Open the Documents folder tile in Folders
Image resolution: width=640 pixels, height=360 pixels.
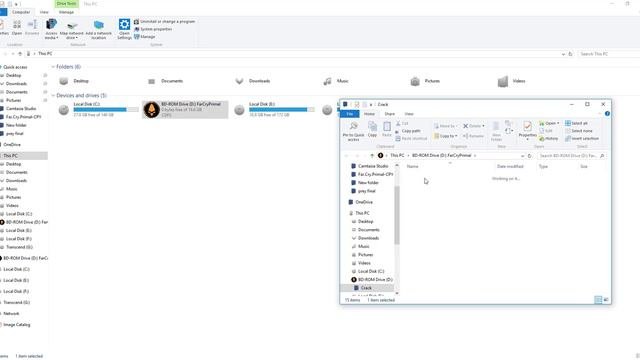click(x=165, y=81)
